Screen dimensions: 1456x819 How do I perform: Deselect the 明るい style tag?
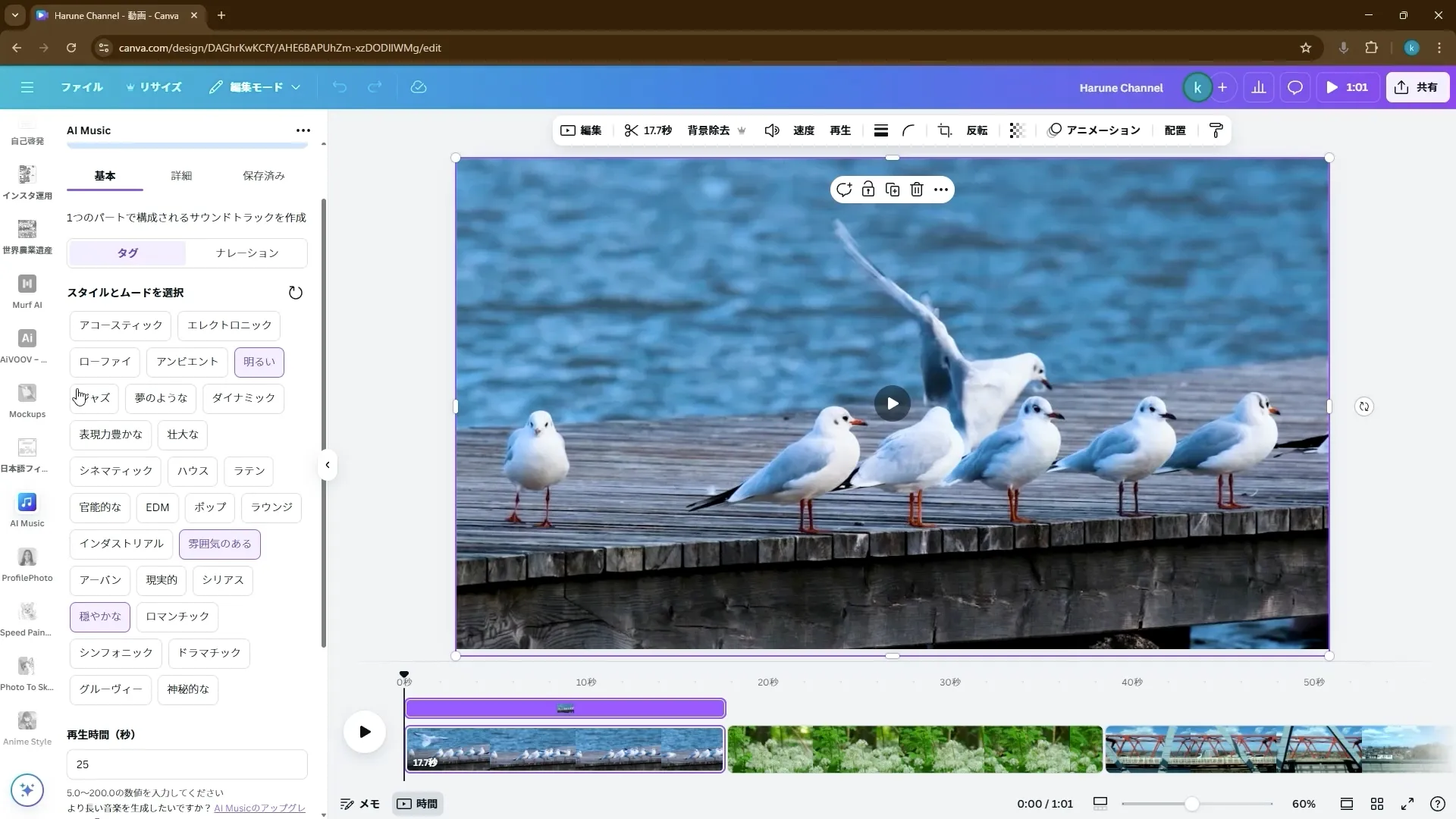coord(259,362)
